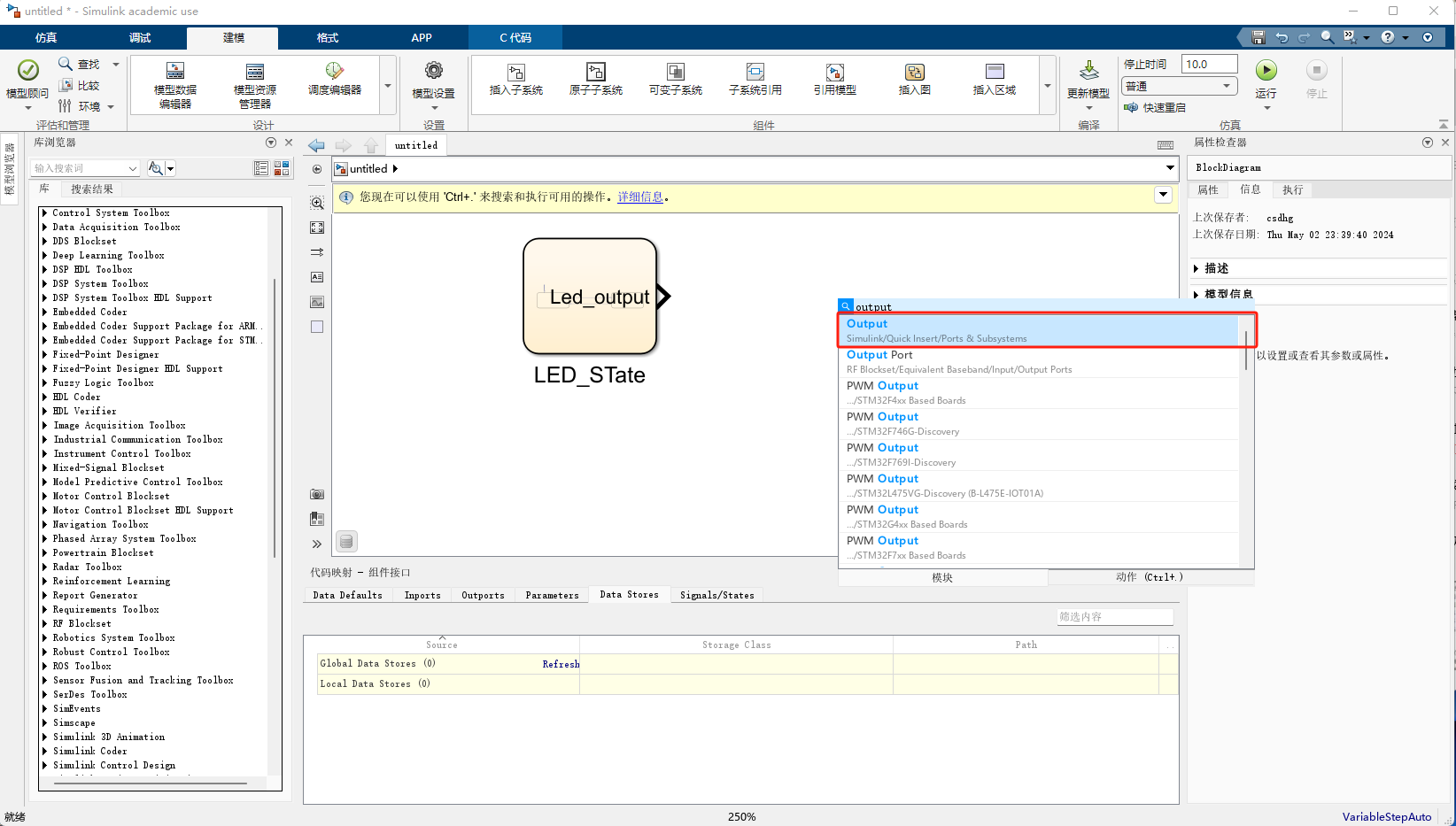Switch to the C 代码 ribbon tab
This screenshot has height=826, width=1456.
(x=515, y=37)
